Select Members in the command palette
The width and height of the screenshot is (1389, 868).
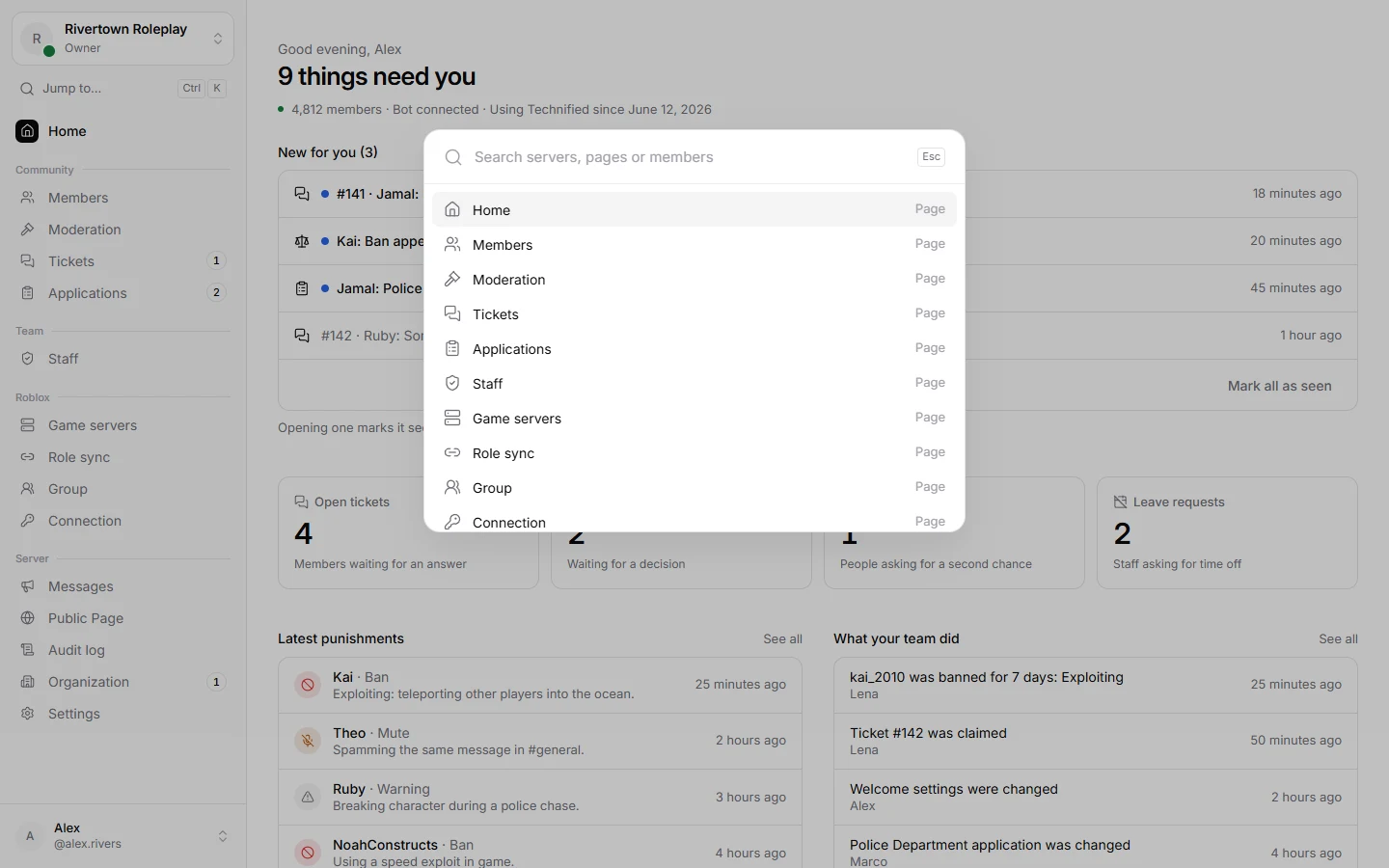click(x=694, y=244)
